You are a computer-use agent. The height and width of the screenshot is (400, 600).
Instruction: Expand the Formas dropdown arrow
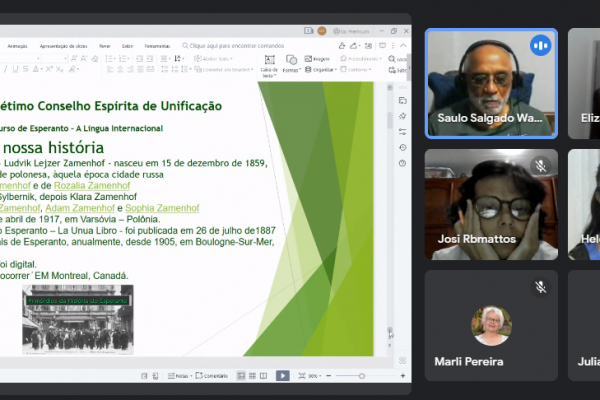point(300,71)
